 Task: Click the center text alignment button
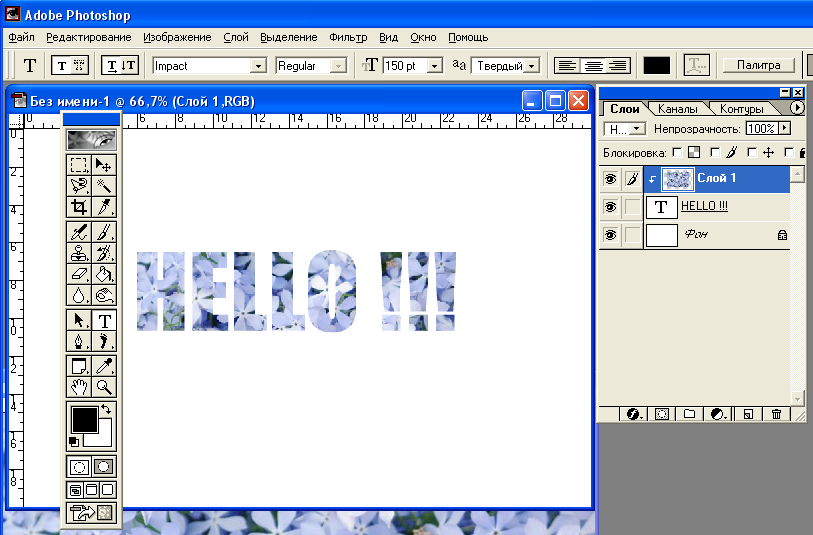click(593, 66)
